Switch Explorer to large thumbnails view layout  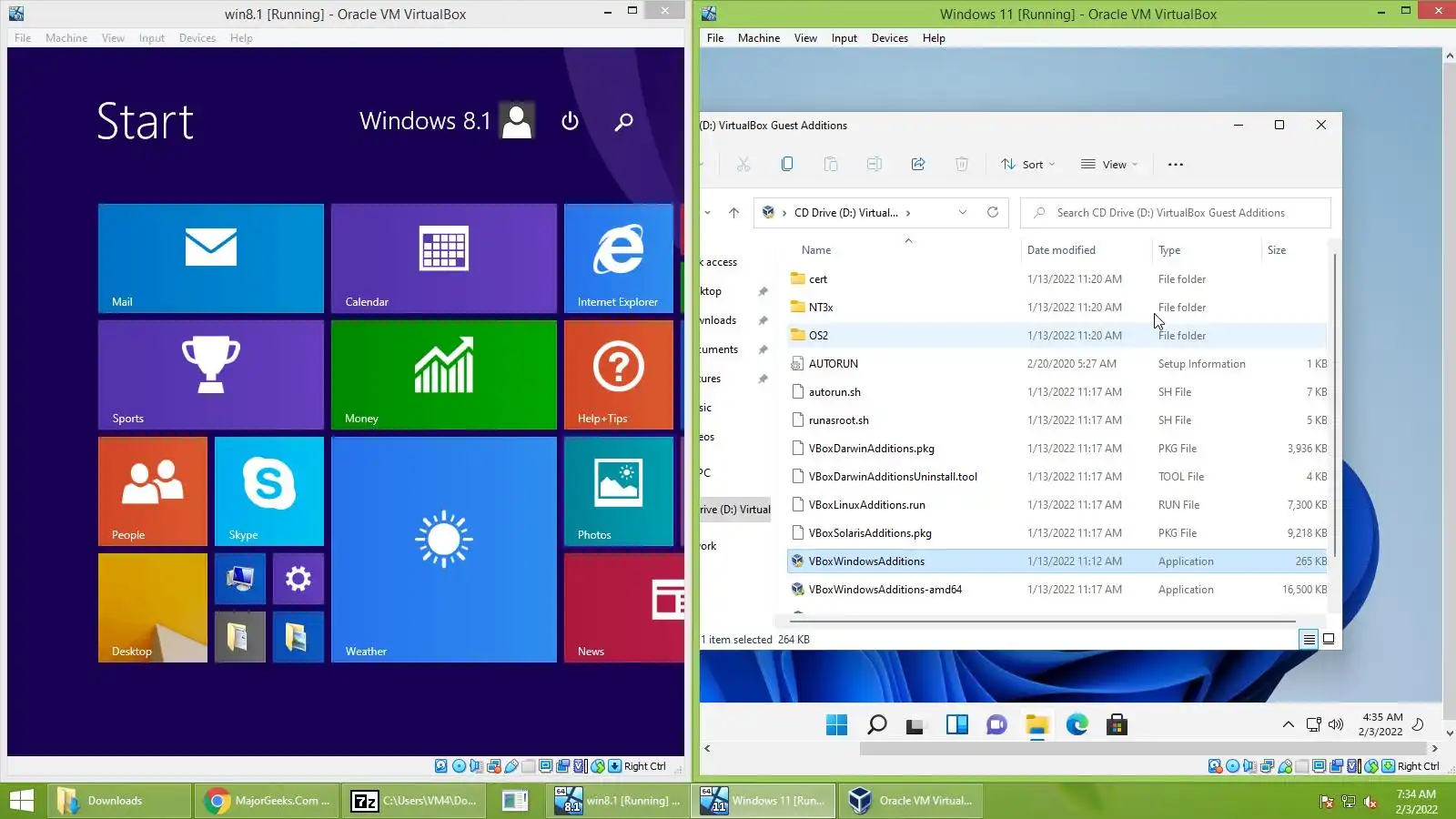click(1329, 640)
